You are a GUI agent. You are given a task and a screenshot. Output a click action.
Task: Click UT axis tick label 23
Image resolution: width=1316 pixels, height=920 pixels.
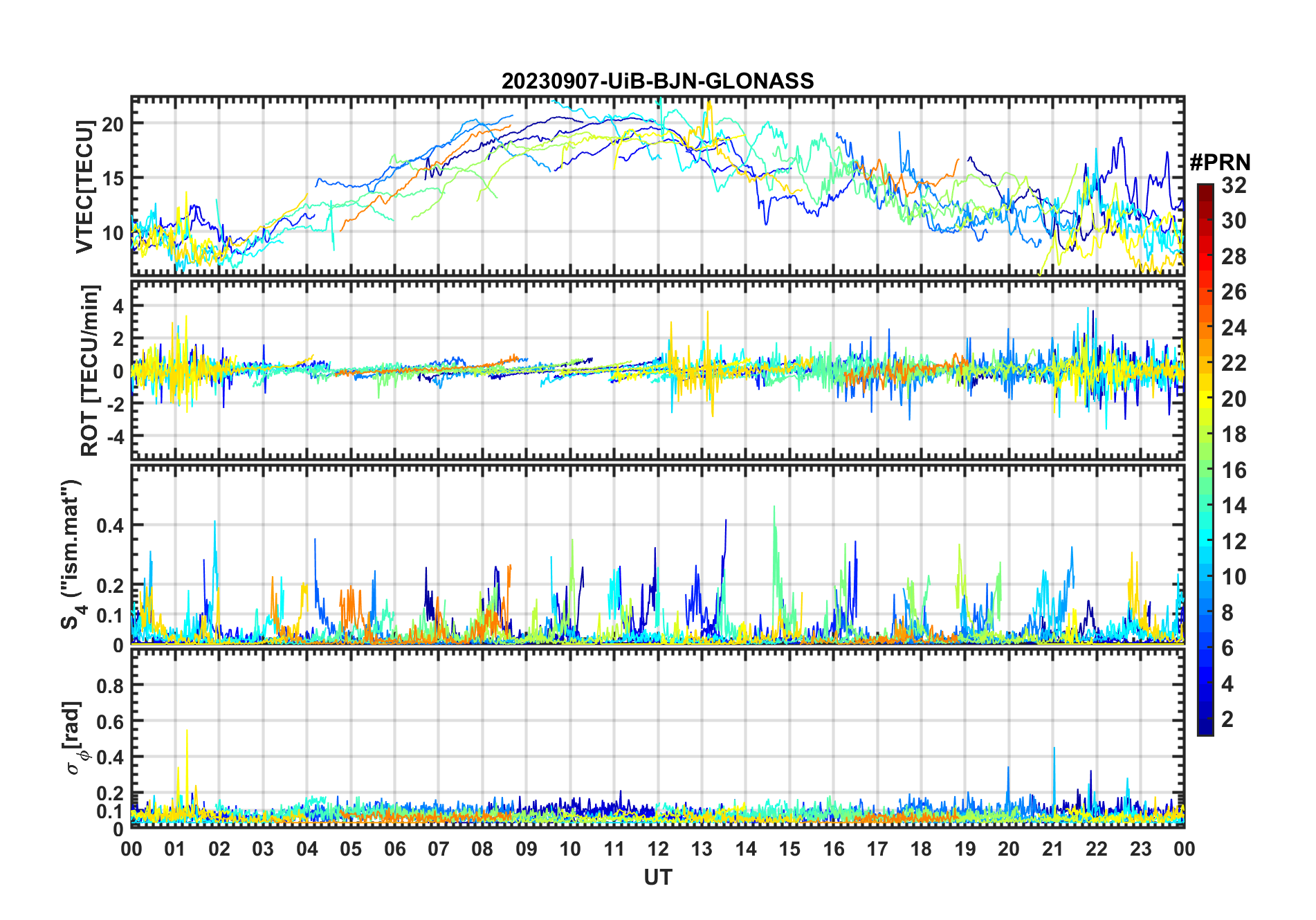pyautogui.click(x=1141, y=849)
